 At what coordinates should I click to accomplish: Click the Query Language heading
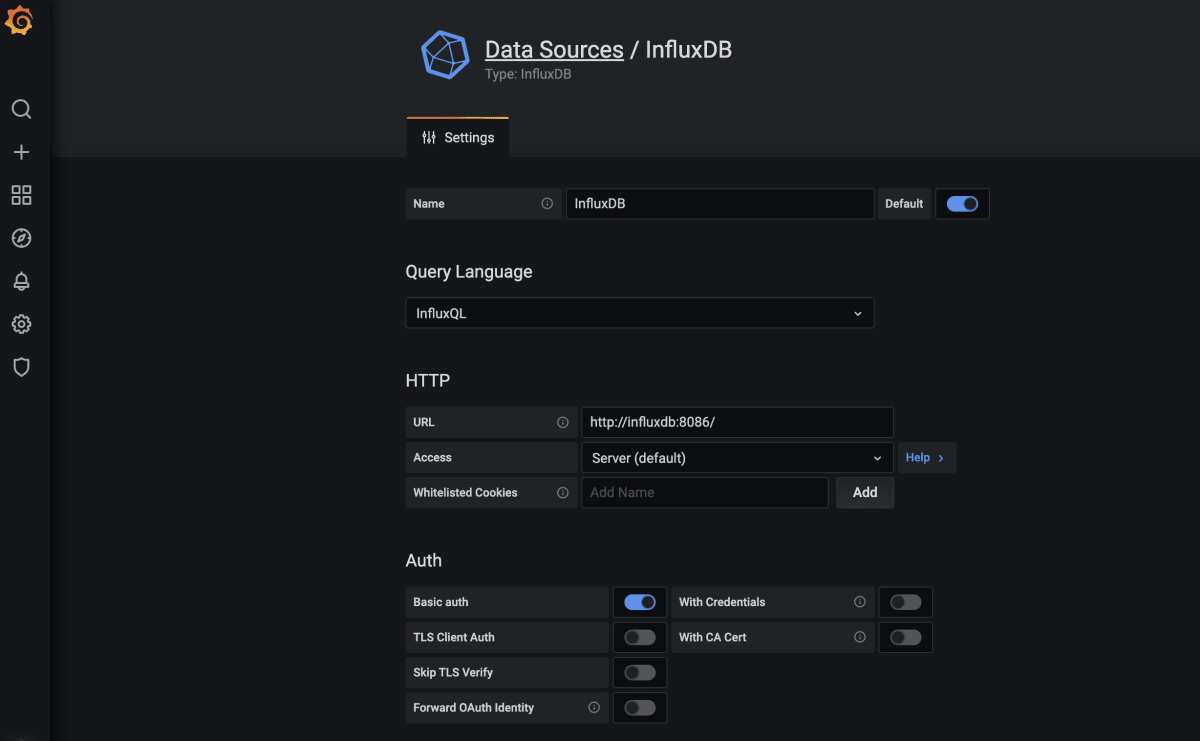point(469,271)
